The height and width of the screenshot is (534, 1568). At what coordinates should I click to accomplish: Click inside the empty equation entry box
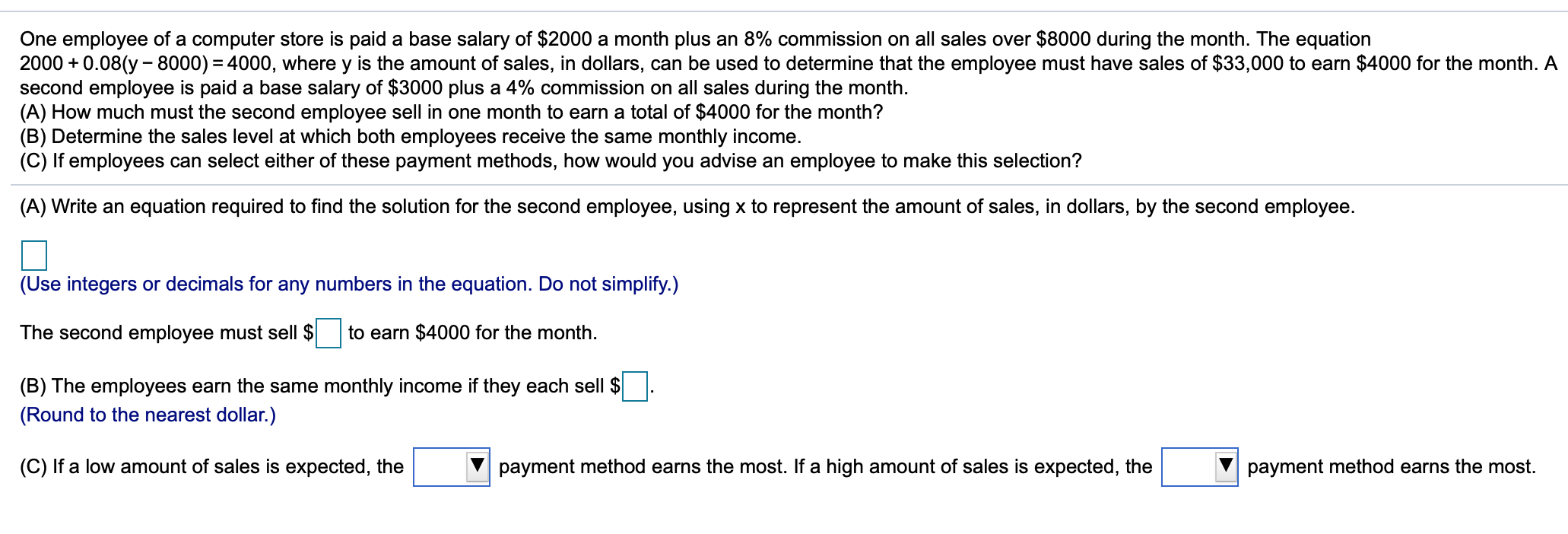[33, 256]
